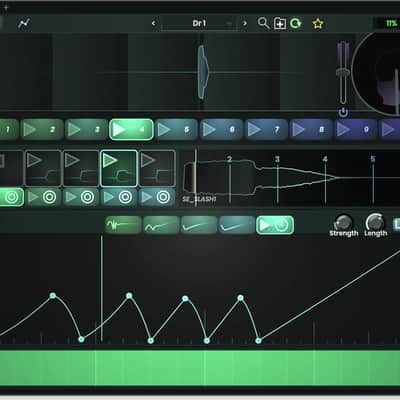Viewport: 400px width, 400px height.
Task: Open the Dr1 preset name menu
Action: click(x=199, y=23)
